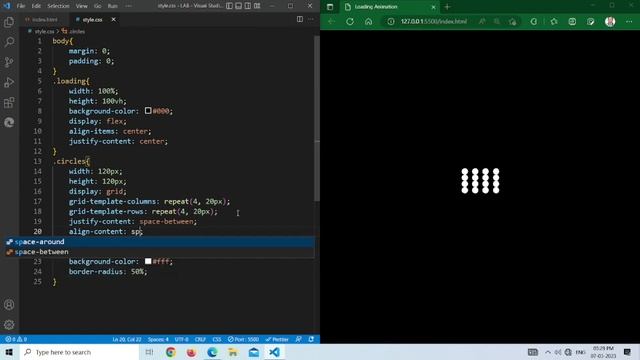The height and width of the screenshot is (360, 640).
Task: Open editor More Actions ellipsis
Action: (x=311, y=19)
